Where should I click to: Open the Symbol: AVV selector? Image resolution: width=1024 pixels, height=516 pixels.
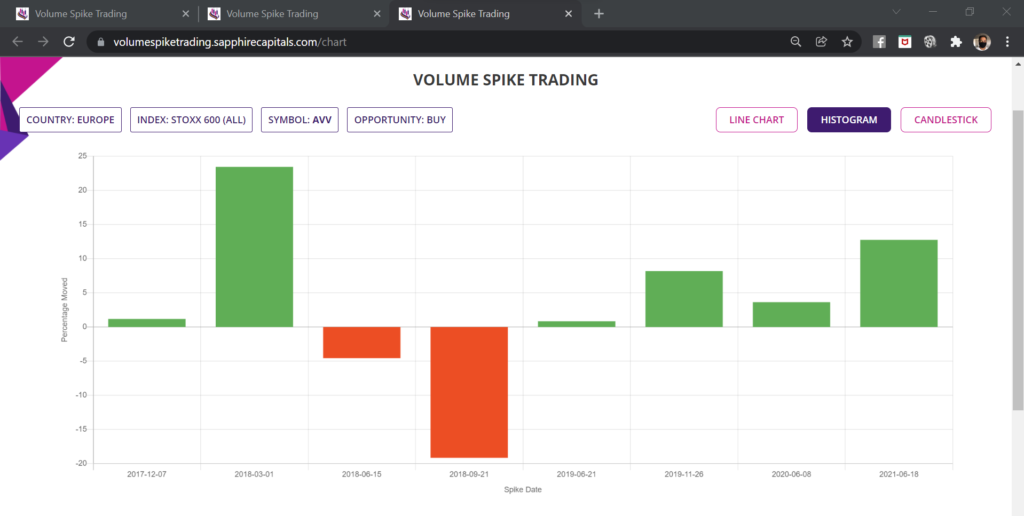tap(300, 120)
